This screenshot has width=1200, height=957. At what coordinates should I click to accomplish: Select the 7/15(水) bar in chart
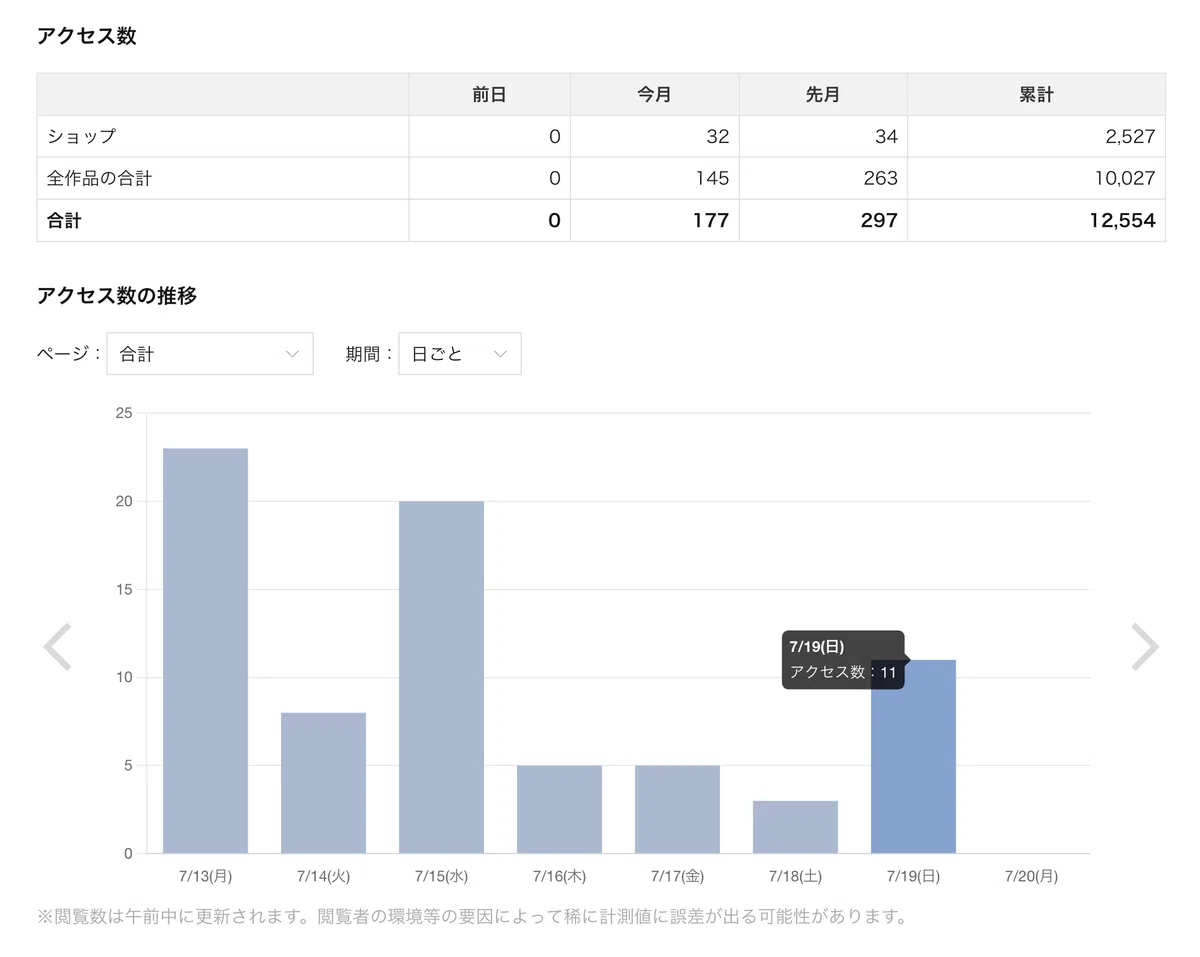pos(441,677)
